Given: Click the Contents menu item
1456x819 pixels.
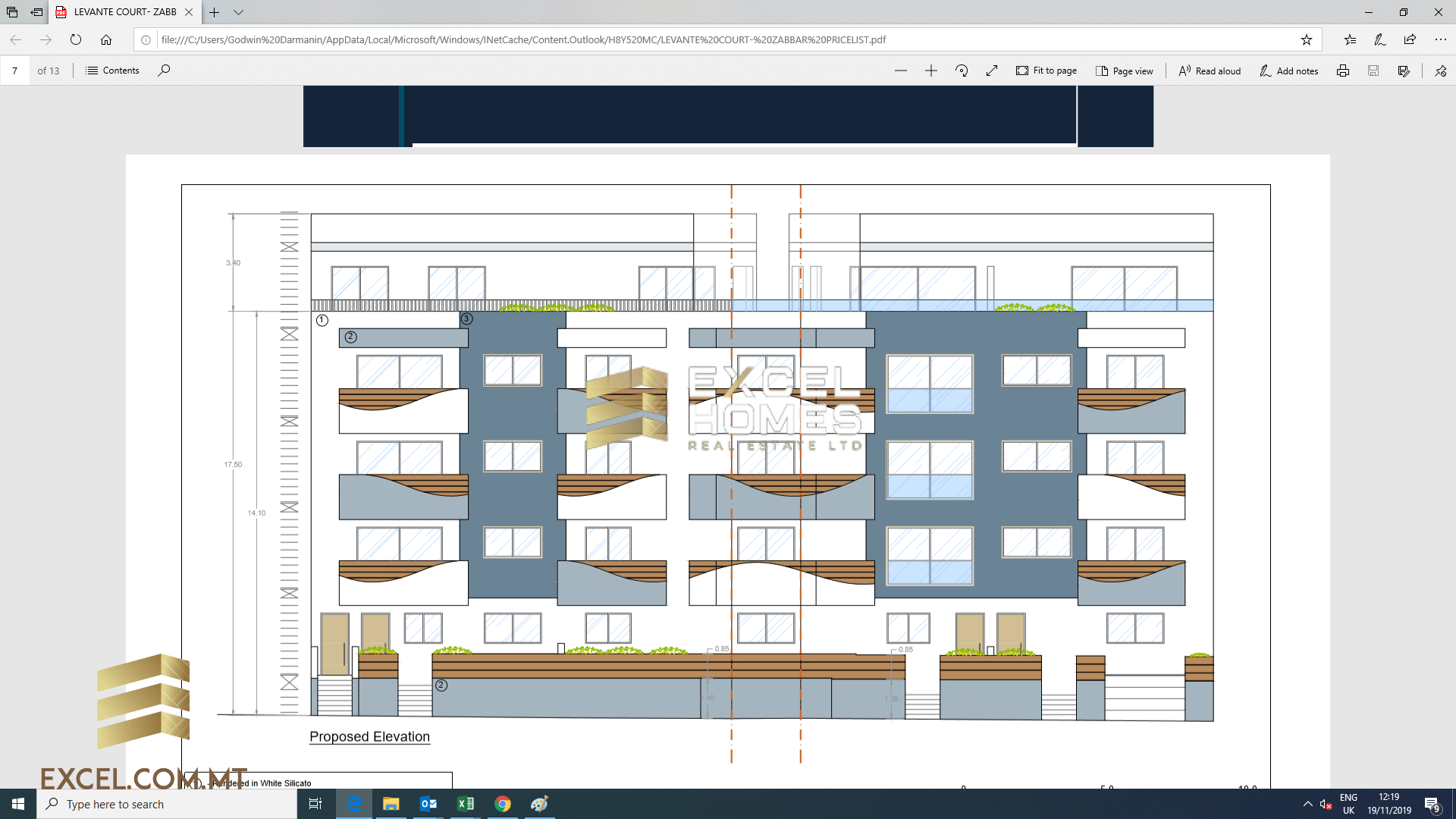Looking at the screenshot, I should pyautogui.click(x=120, y=70).
